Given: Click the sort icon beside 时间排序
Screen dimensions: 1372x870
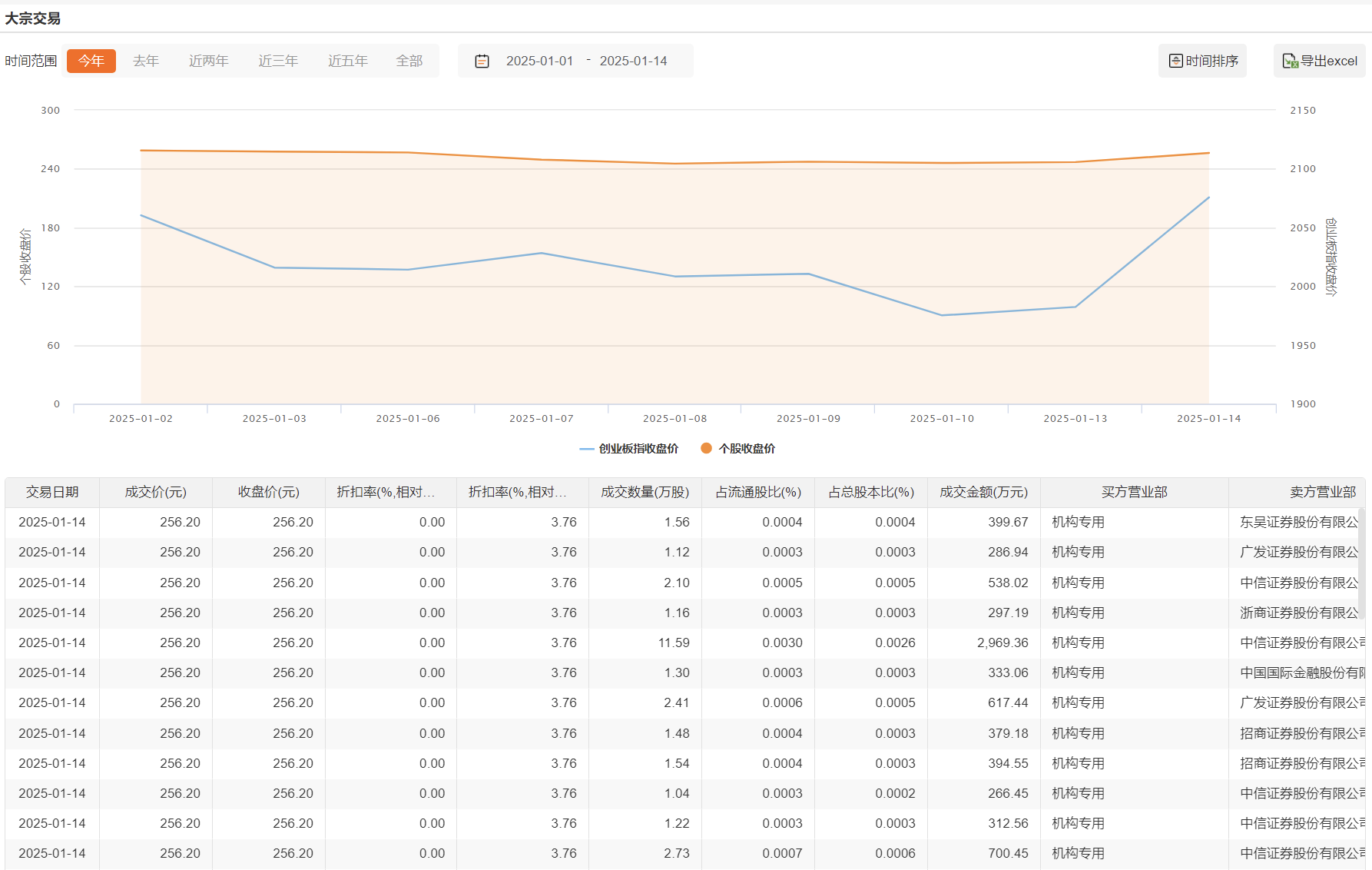Looking at the screenshot, I should (1175, 61).
